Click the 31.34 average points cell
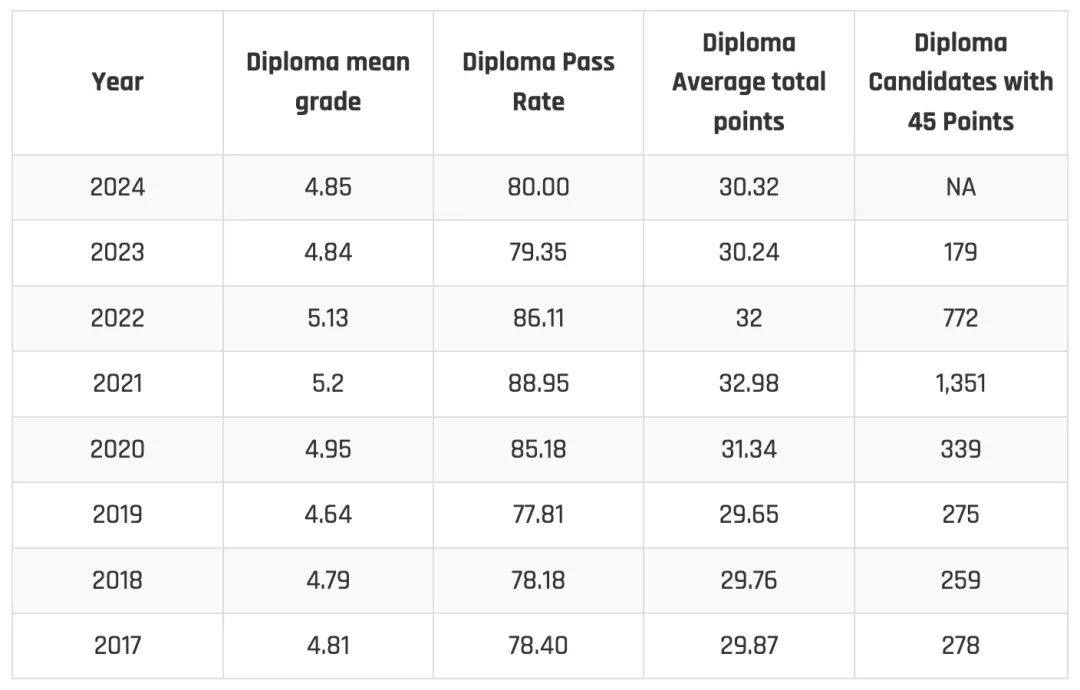 click(x=749, y=450)
